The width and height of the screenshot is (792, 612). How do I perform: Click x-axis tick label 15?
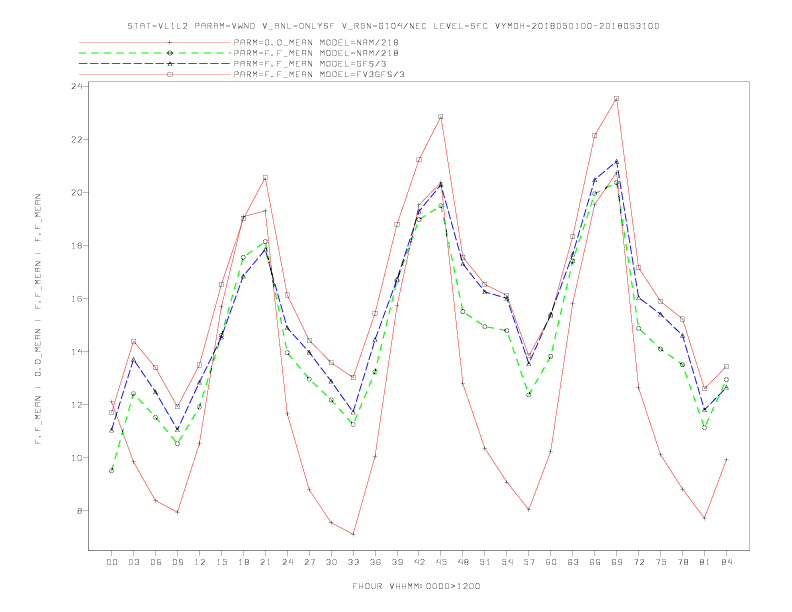[x=221, y=562]
